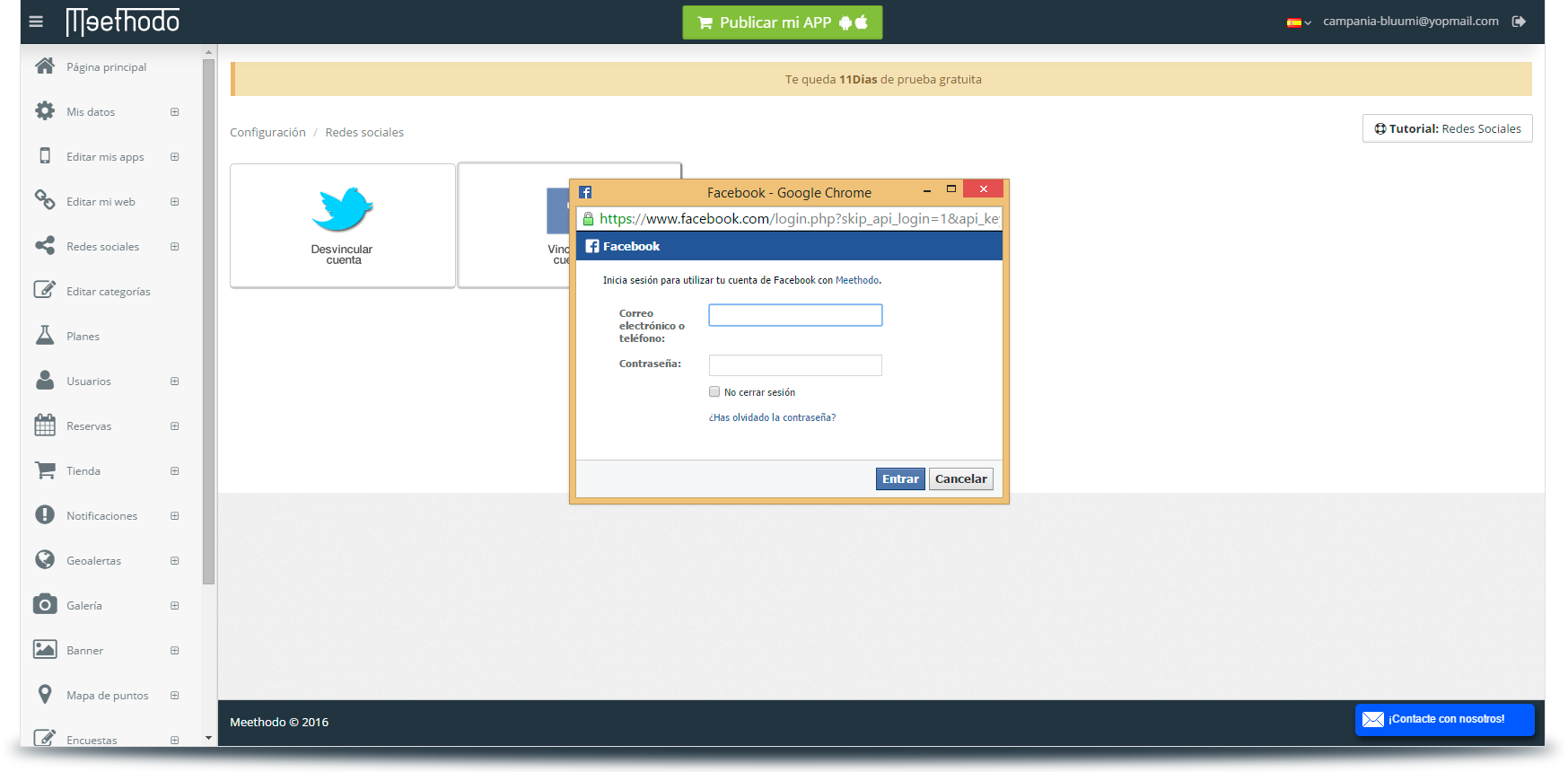
Task: Expand the Mis datos submenu
Action: 175,112
